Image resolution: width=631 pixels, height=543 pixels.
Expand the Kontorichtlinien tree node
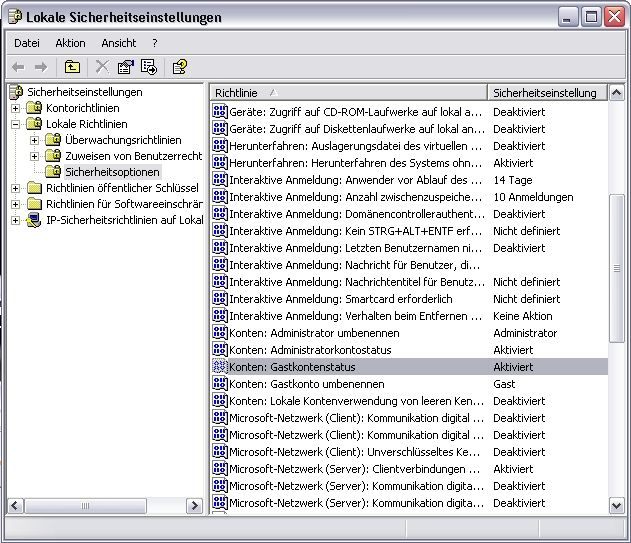pos(15,108)
